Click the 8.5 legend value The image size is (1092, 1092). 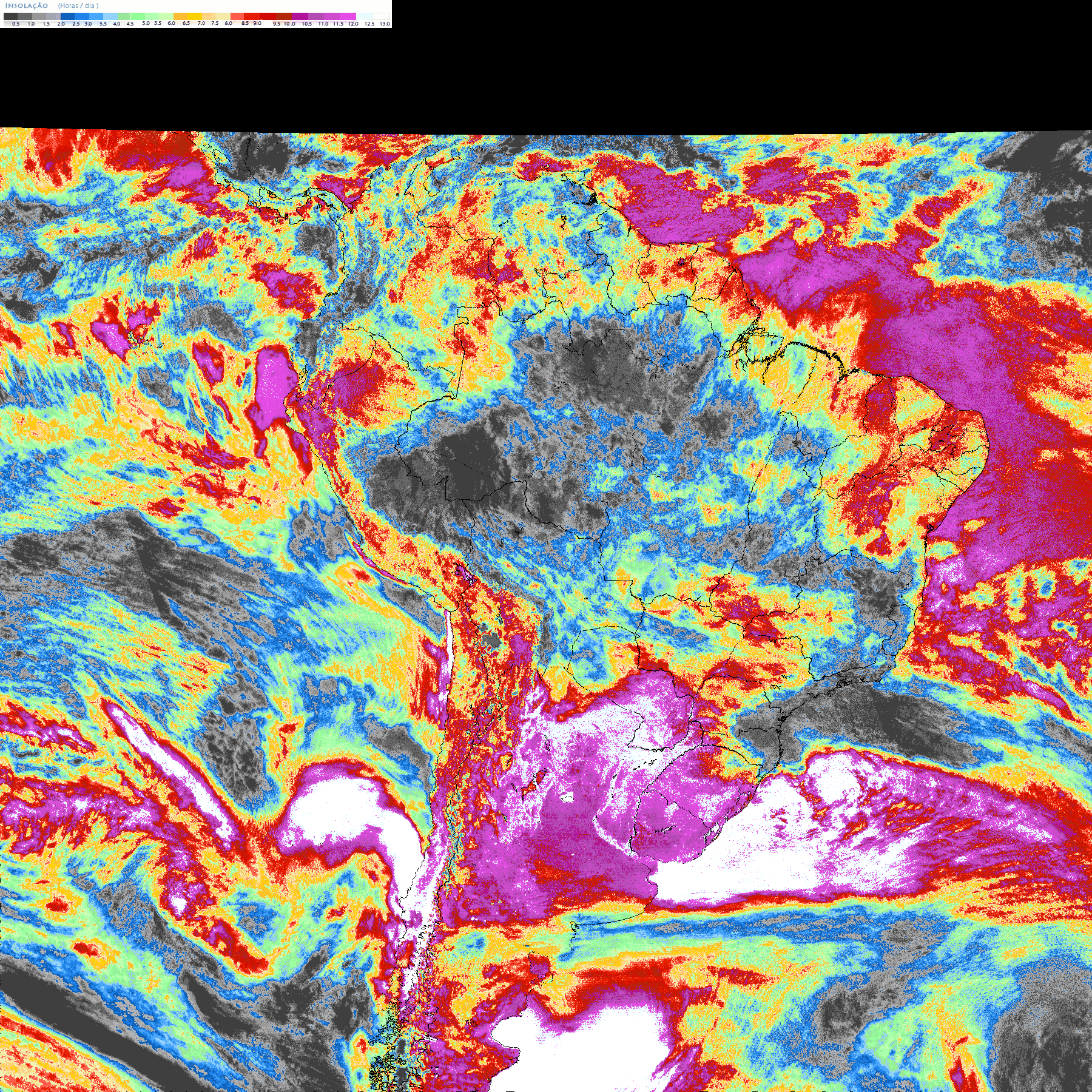245,23
